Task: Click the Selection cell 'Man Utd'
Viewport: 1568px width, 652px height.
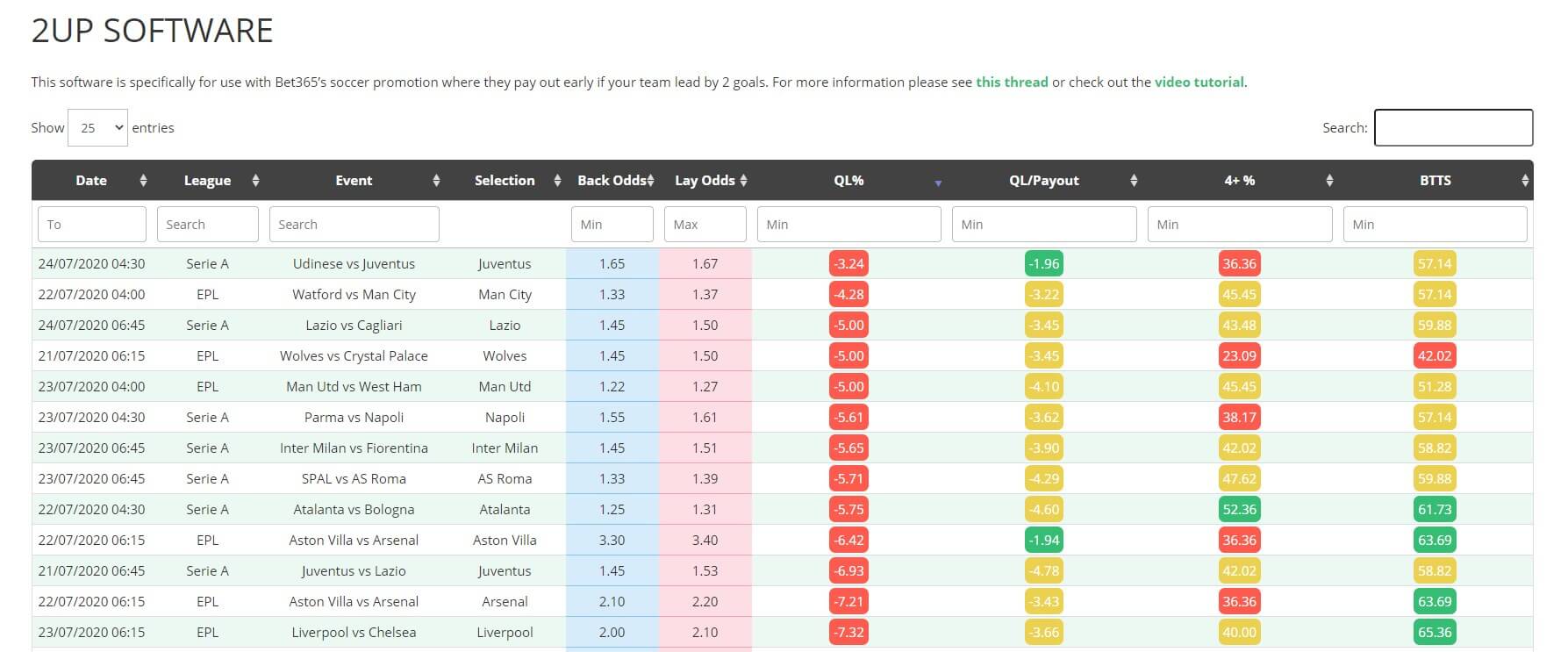Action: coord(505,387)
